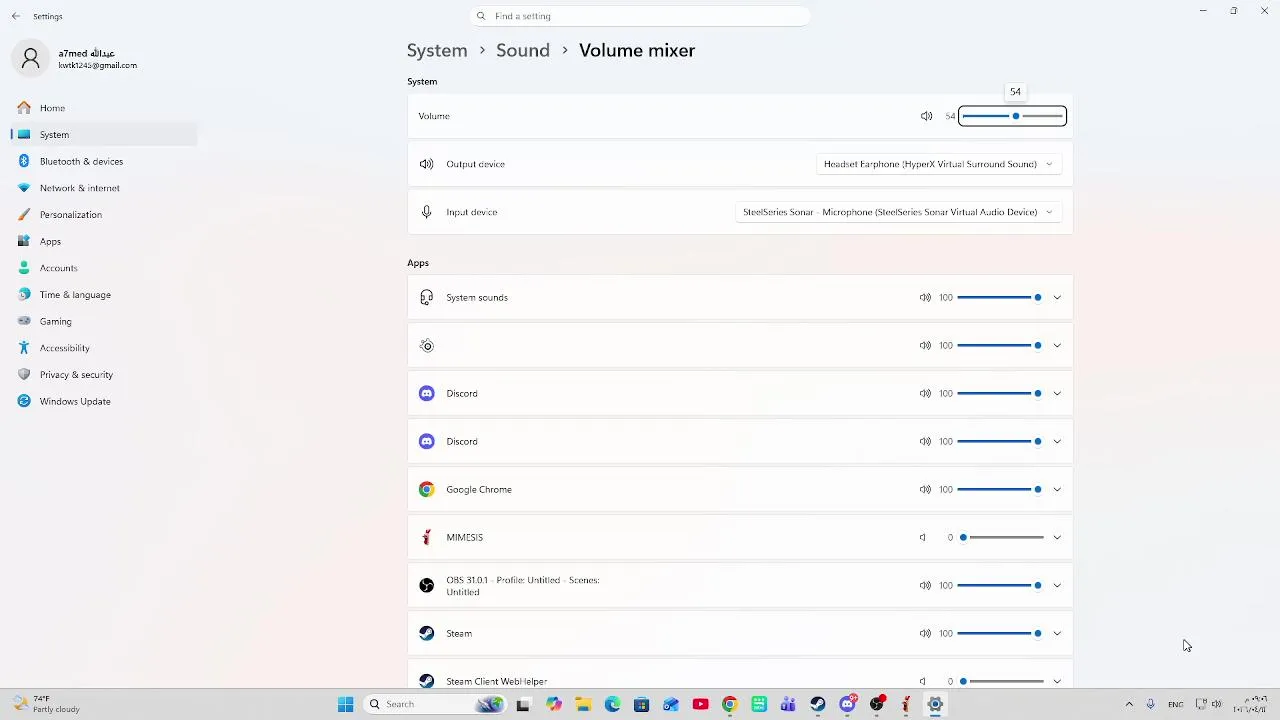Mute Steam via its speaker icon

pos(925,633)
